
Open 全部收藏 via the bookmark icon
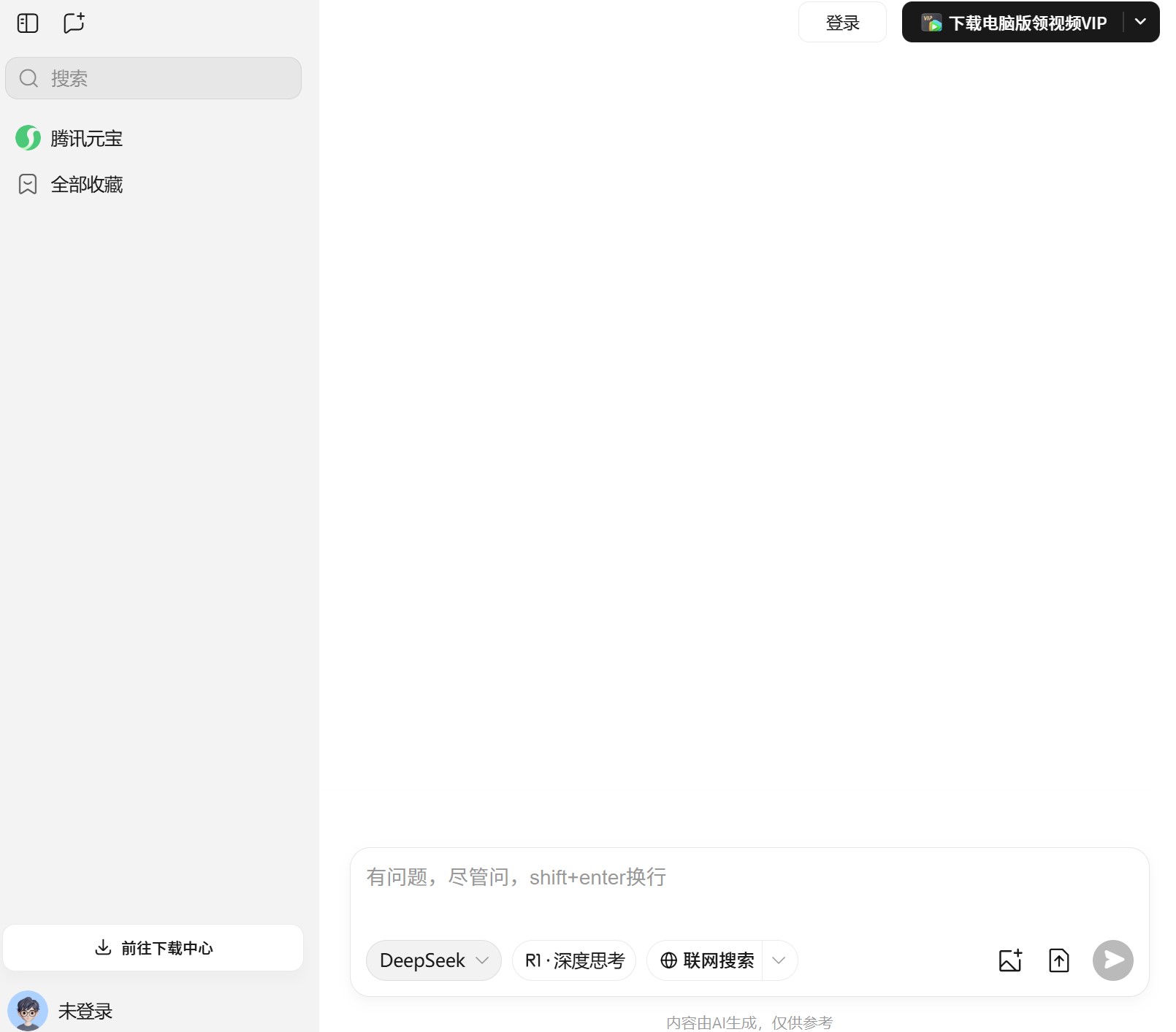coord(27,184)
